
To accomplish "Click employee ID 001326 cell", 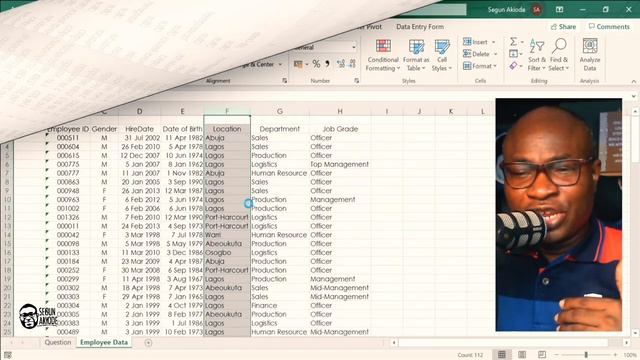I will point(68,217).
